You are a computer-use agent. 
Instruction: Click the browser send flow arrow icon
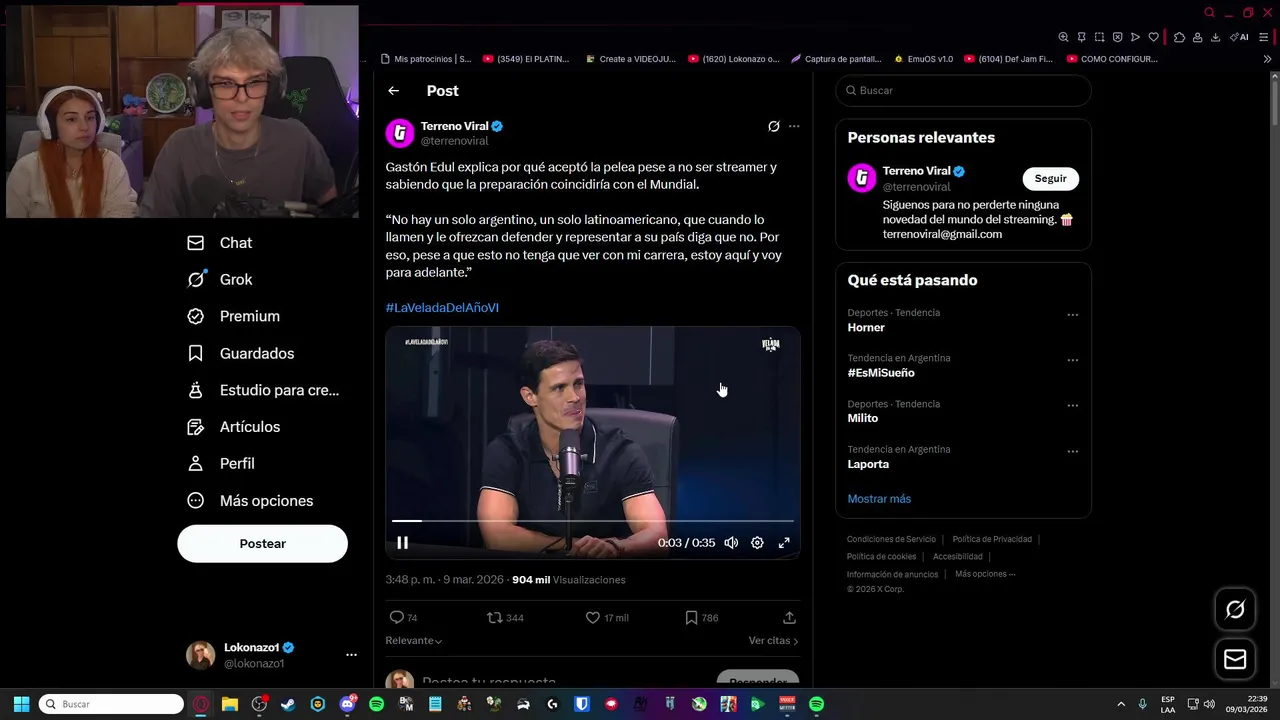[x=1135, y=37]
